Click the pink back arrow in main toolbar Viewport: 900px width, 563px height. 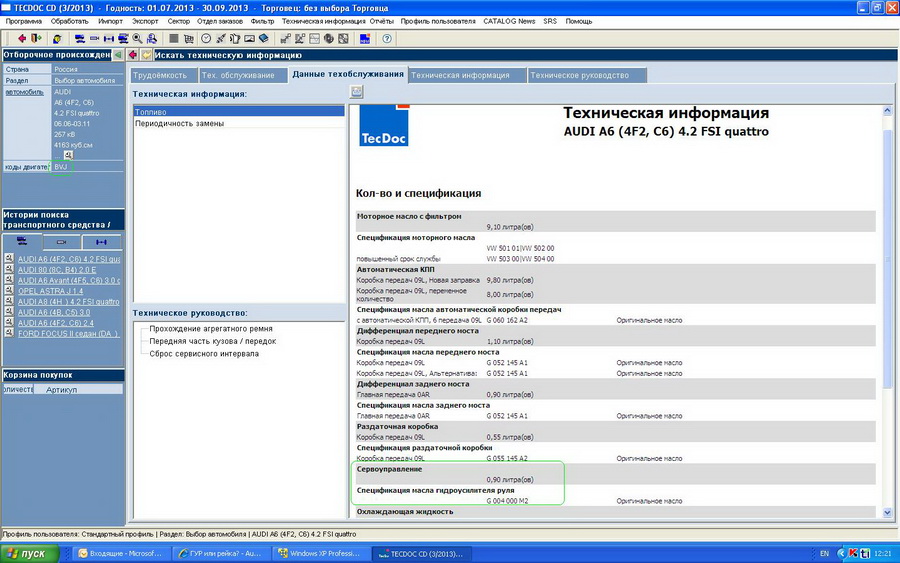tap(22, 38)
